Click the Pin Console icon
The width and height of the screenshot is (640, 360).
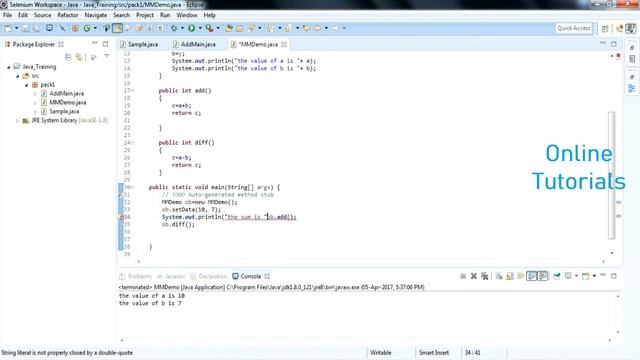(557, 276)
